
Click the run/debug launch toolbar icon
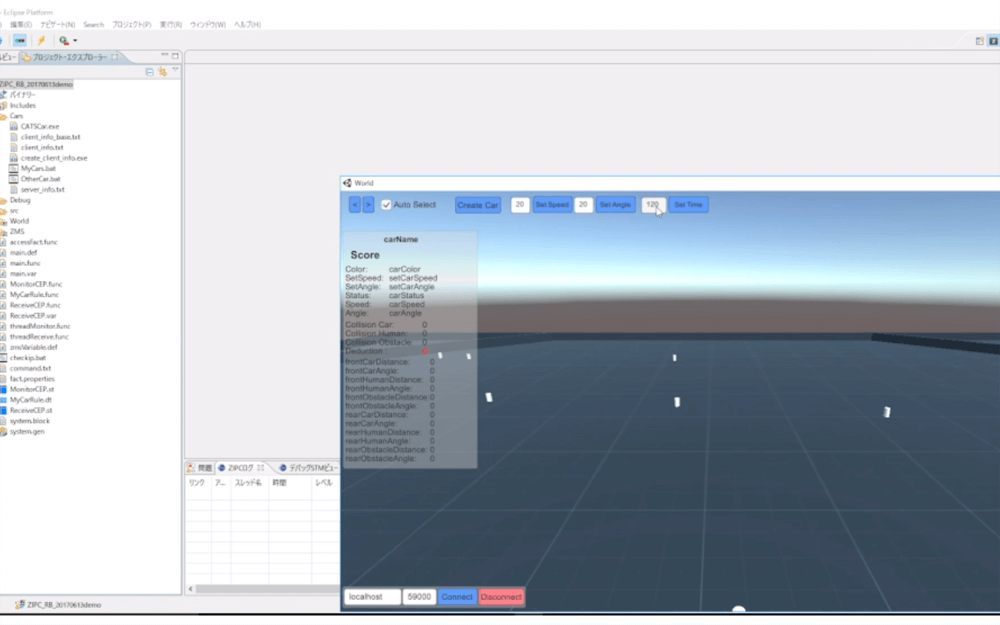coord(64,40)
